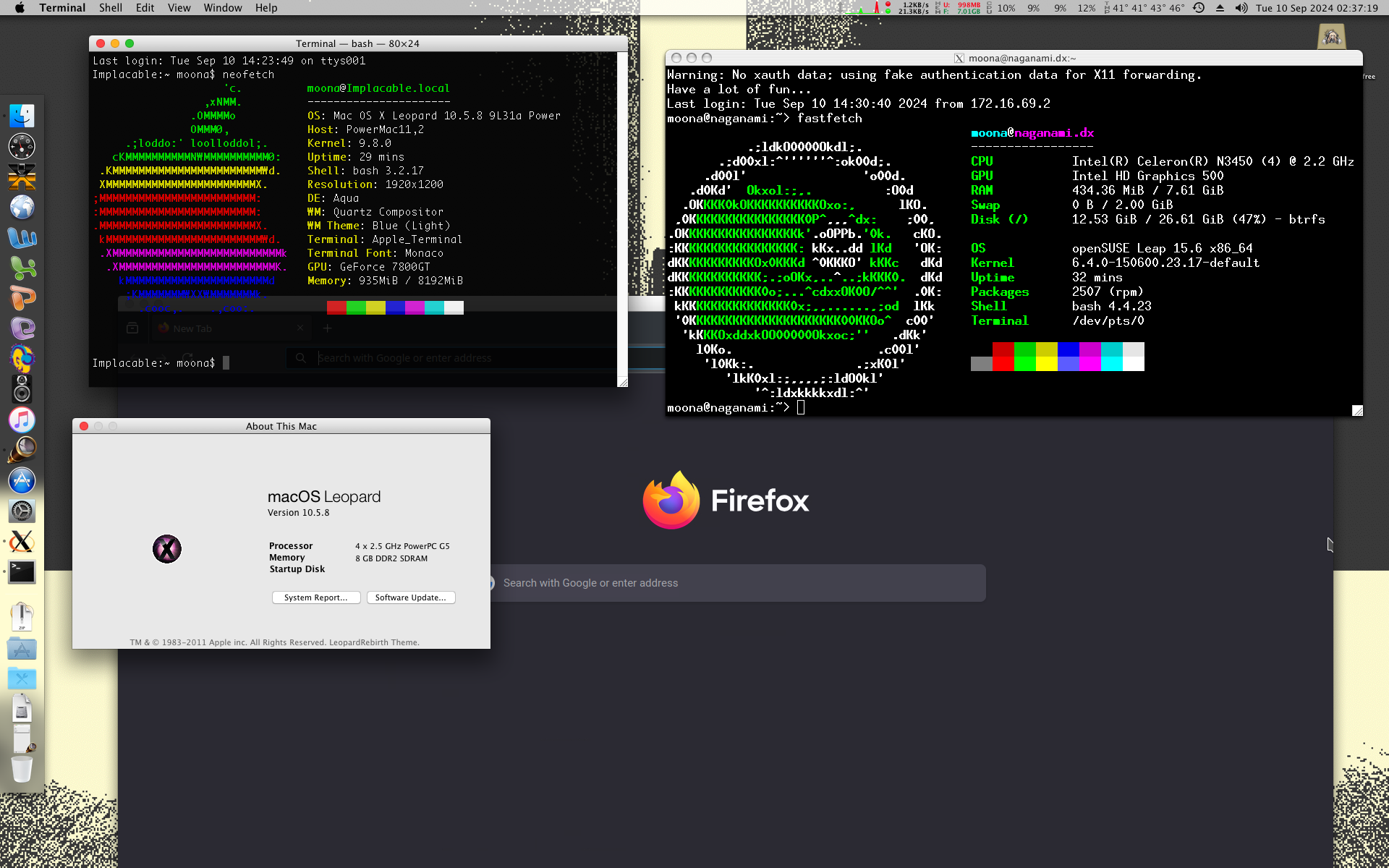Image resolution: width=1389 pixels, height=868 pixels.
Task: Click the eject menu bar icon
Action: click(x=1220, y=8)
